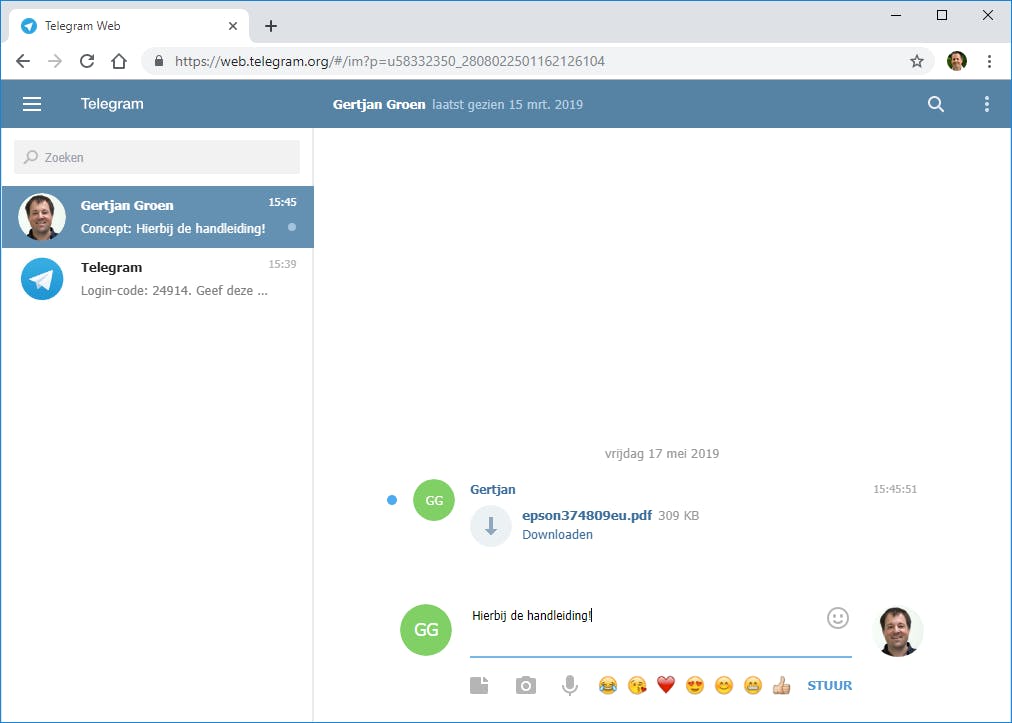Click own profile photo beside composer

(x=897, y=630)
